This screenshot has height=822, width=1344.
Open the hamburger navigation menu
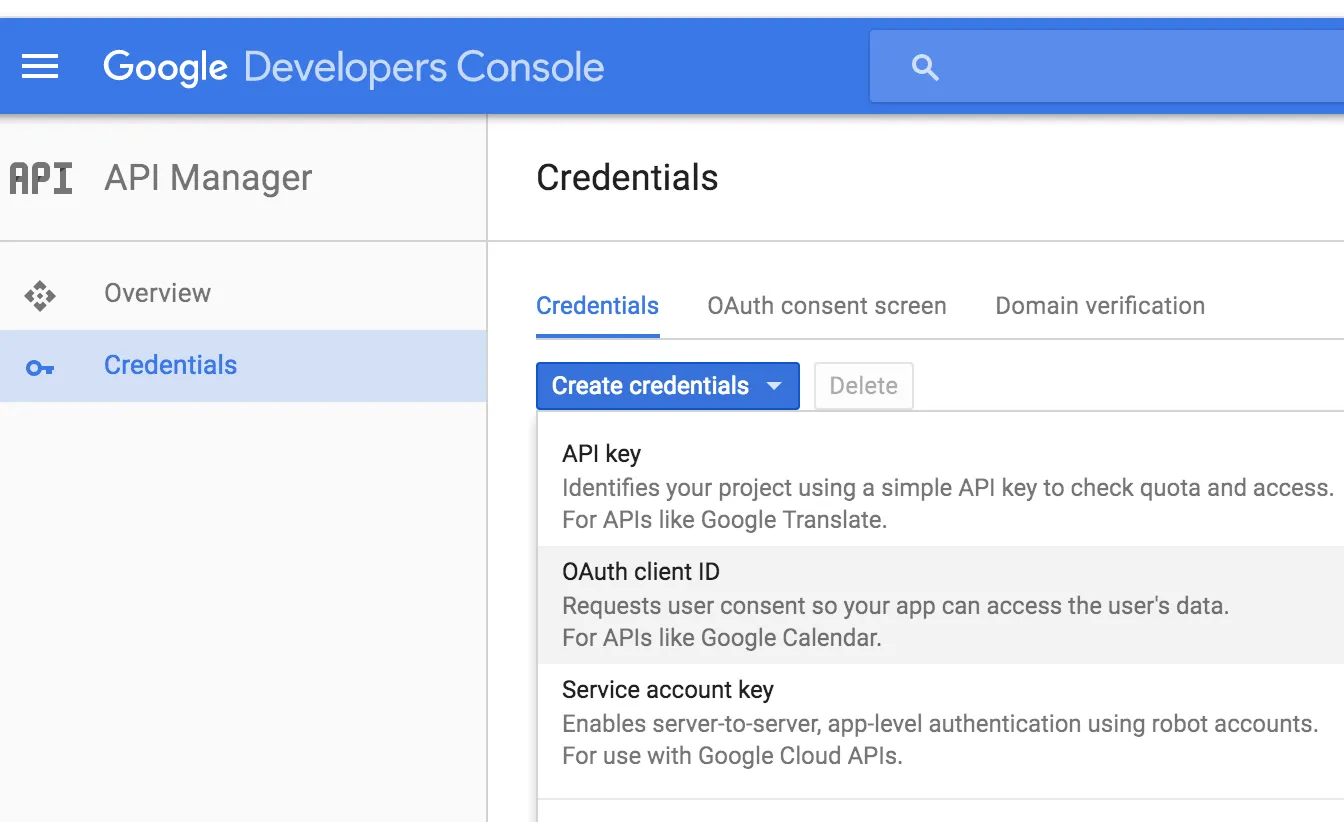coord(40,67)
